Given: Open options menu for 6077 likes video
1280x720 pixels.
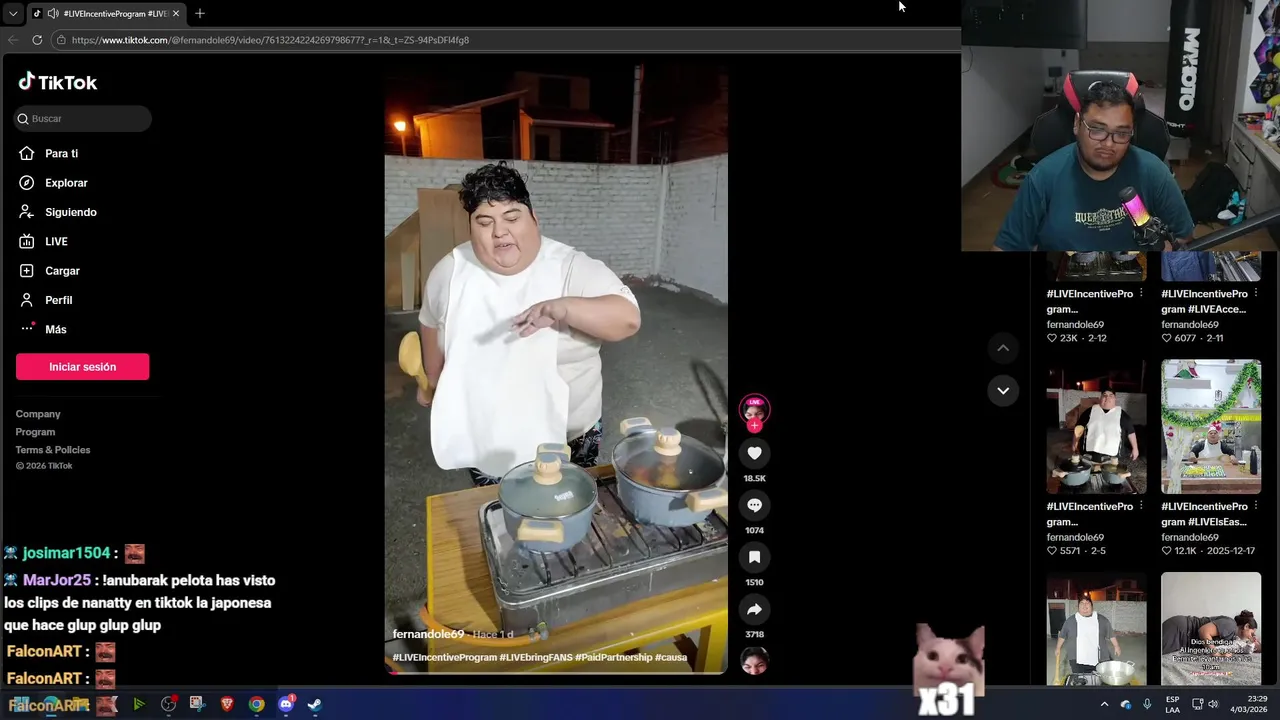Looking at the screenshot, I should (x=1256, y=294).
